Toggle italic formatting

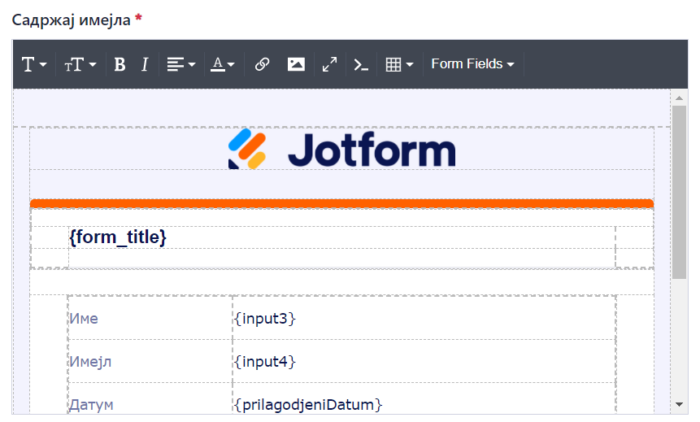[145, 65]
